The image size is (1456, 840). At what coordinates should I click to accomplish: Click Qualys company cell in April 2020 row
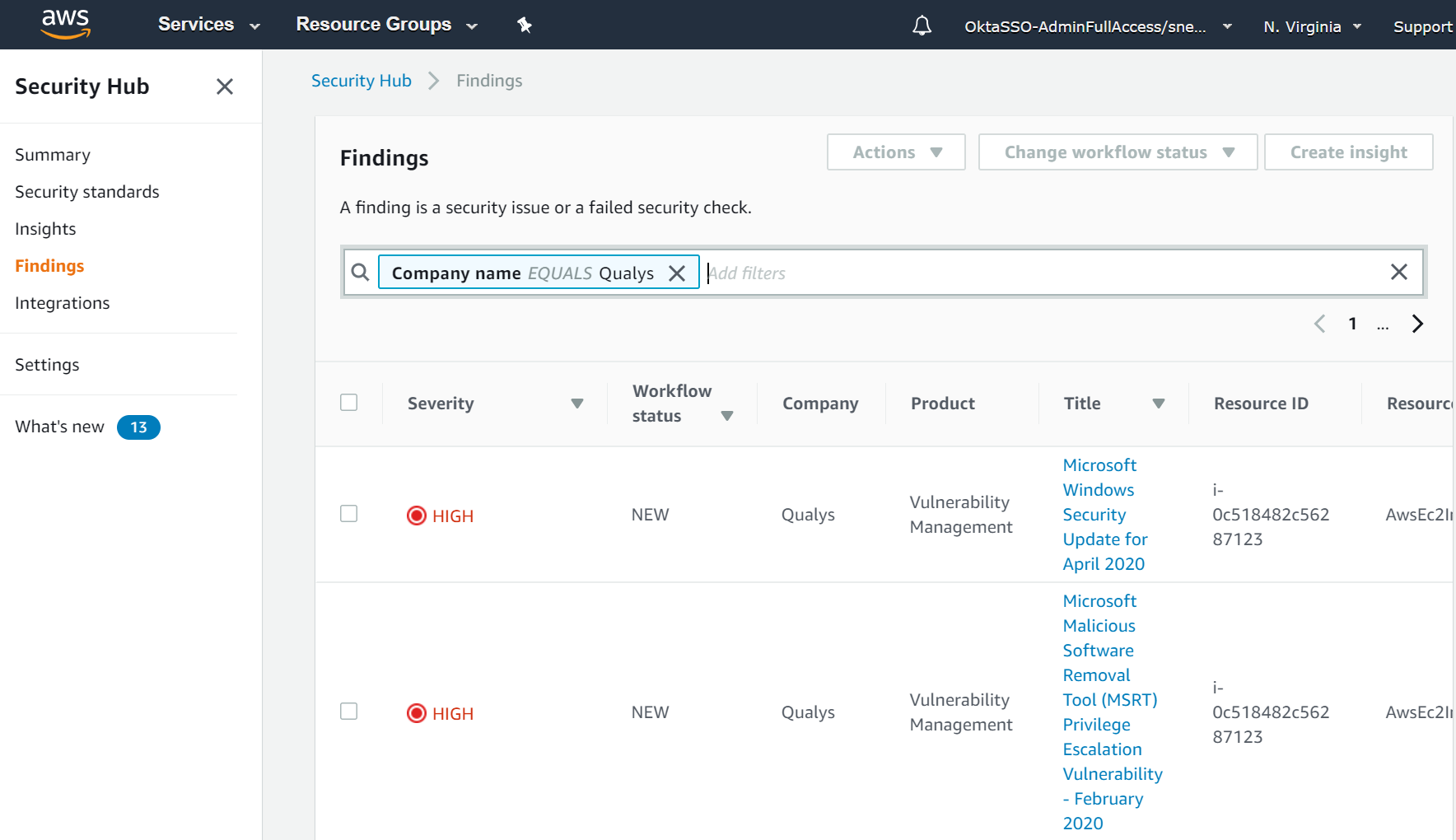pos(808,515)
